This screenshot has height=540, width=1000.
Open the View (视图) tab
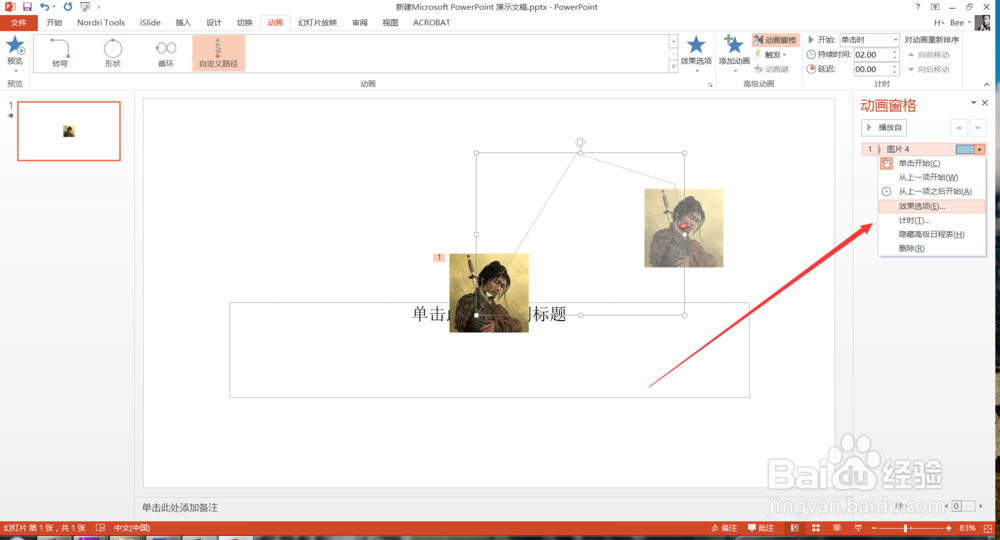(390, 22)
